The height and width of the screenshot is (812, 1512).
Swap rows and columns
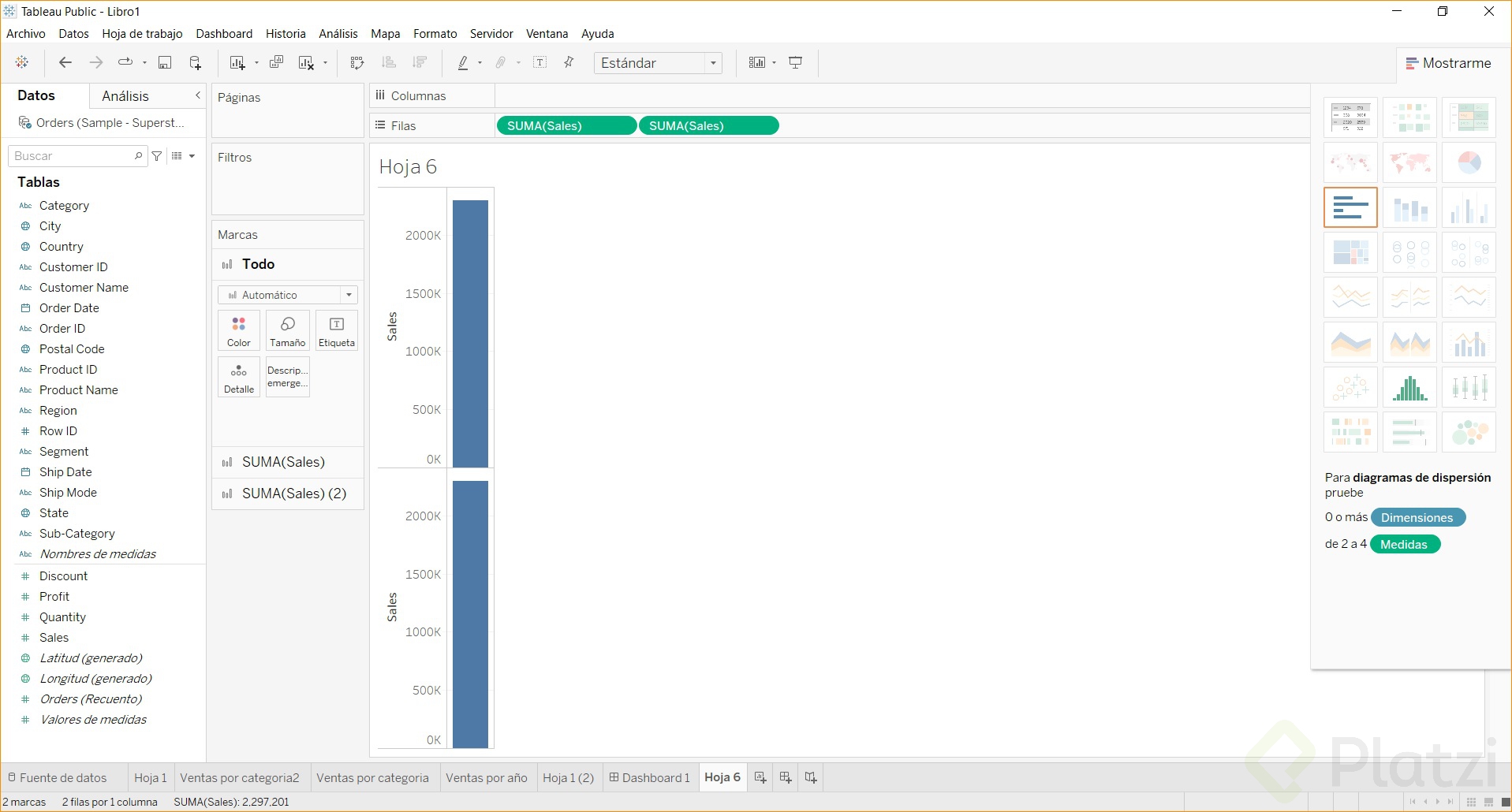coord(357,63)
